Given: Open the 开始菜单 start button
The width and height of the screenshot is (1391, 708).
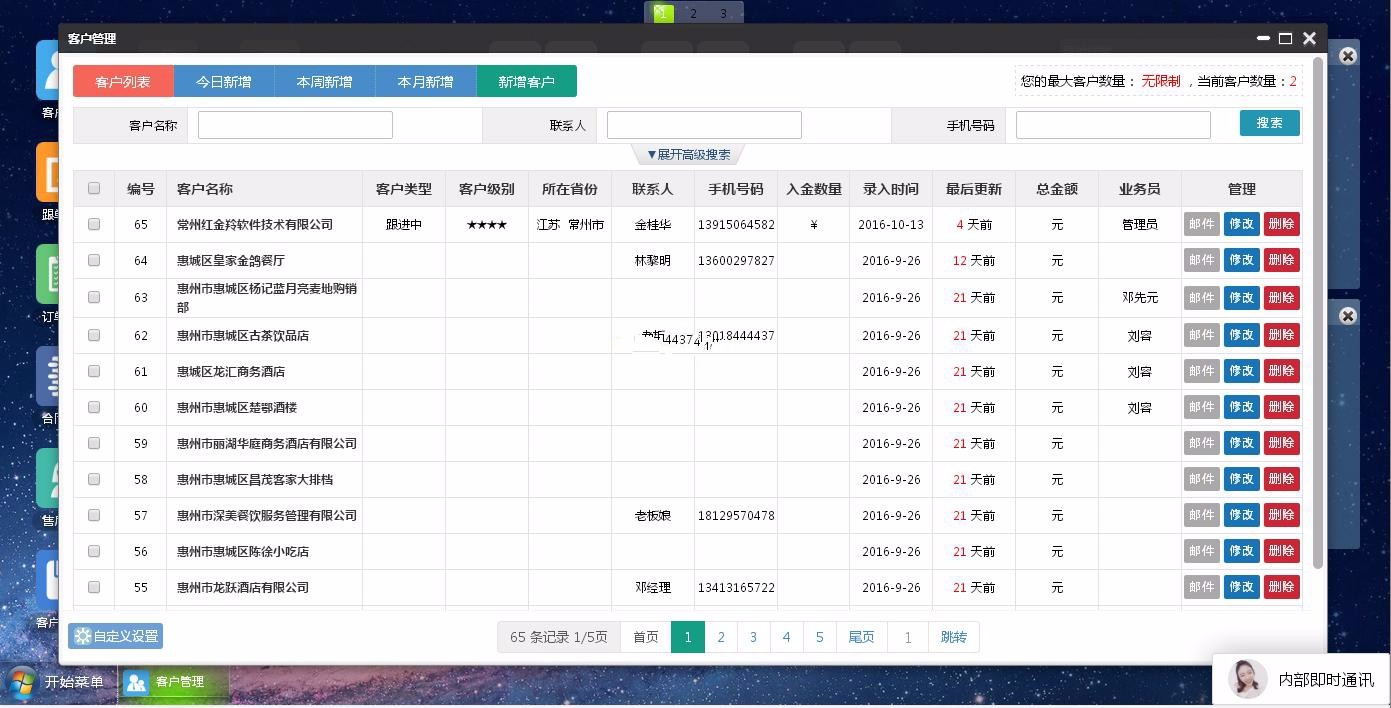Looking at the screenshot, I should tap(56, 683).
